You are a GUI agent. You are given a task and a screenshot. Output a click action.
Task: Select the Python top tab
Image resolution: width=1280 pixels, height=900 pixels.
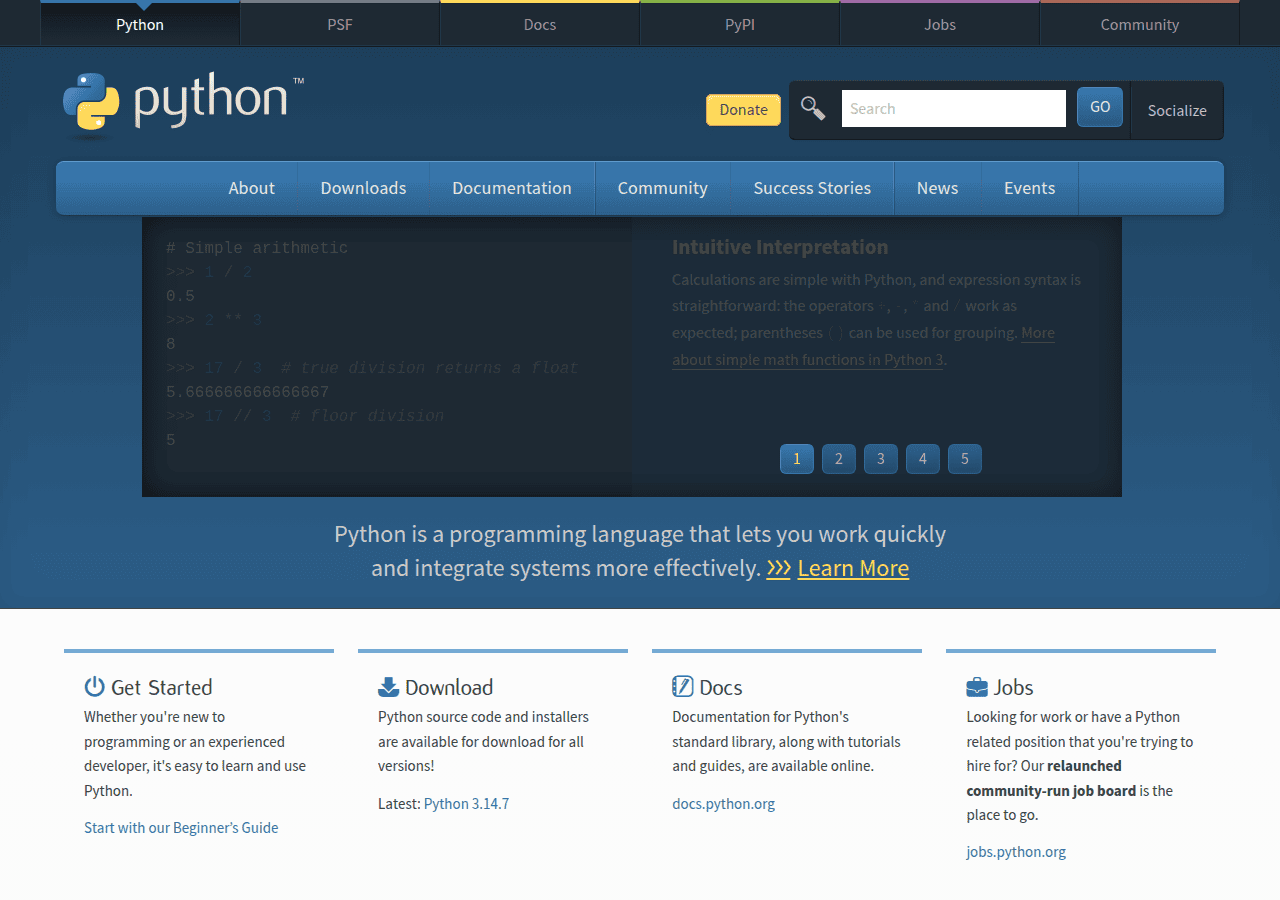click(140, 24)
